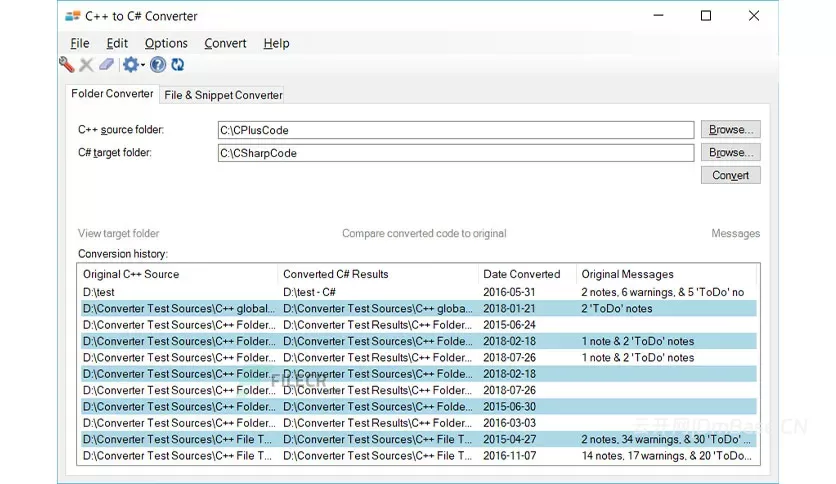Image resolution: width=836 pixels, height=484 pixels.
Task: Open the Convert menu
Action: pos(225,43)
